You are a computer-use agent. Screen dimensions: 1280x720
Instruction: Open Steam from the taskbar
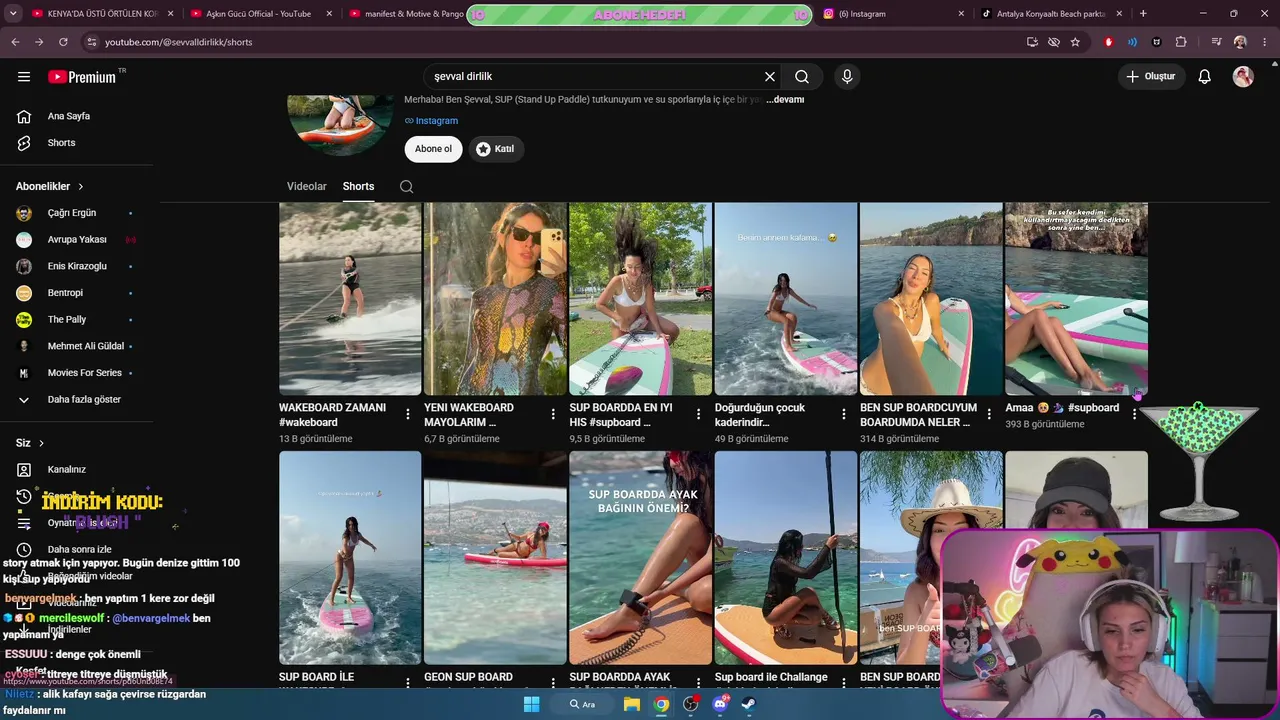coord(749,704)
